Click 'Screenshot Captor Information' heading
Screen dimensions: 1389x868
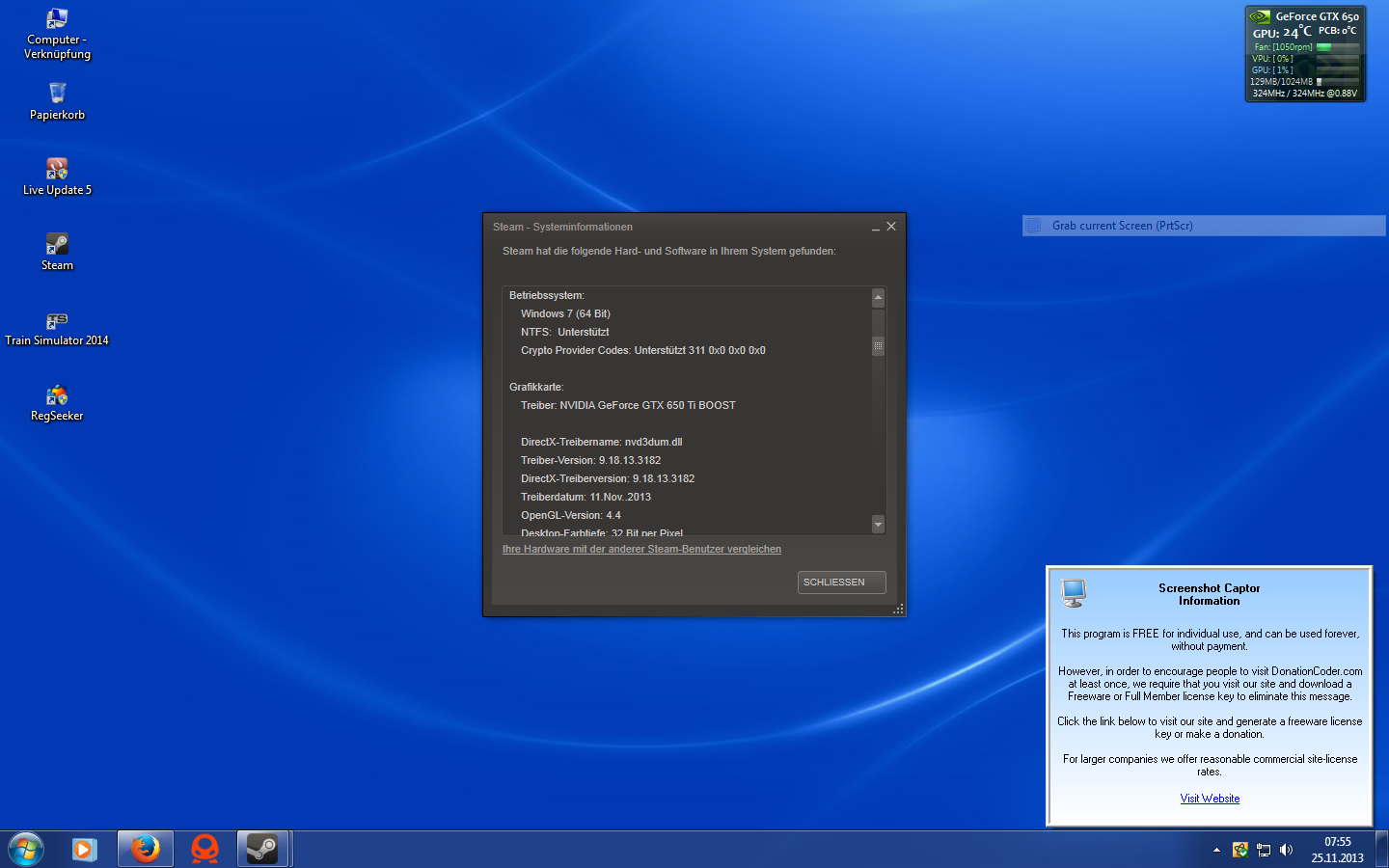point(1210,594)
